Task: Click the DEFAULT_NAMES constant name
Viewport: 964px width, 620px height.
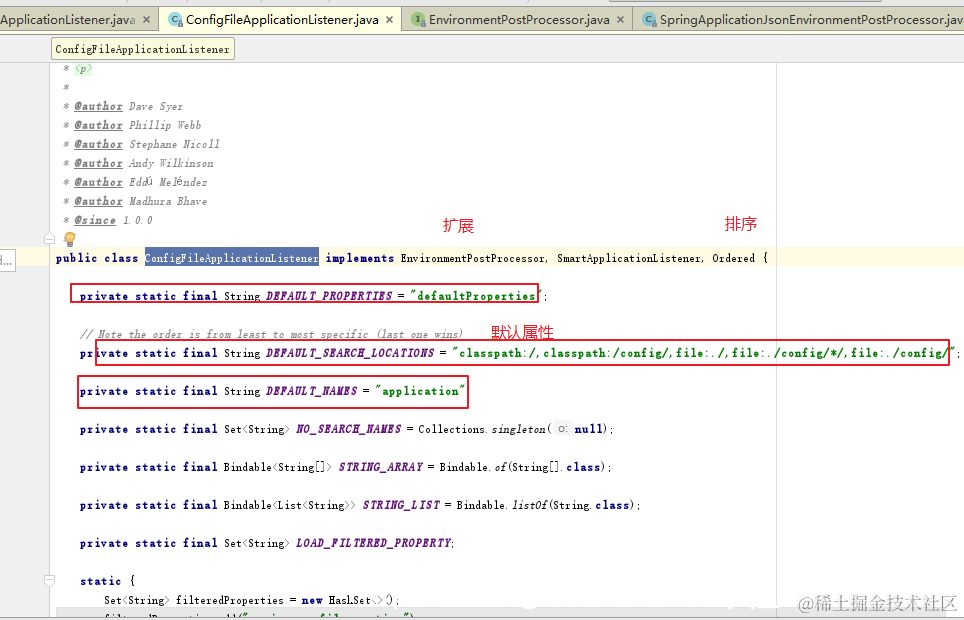Action: [312, 391]
